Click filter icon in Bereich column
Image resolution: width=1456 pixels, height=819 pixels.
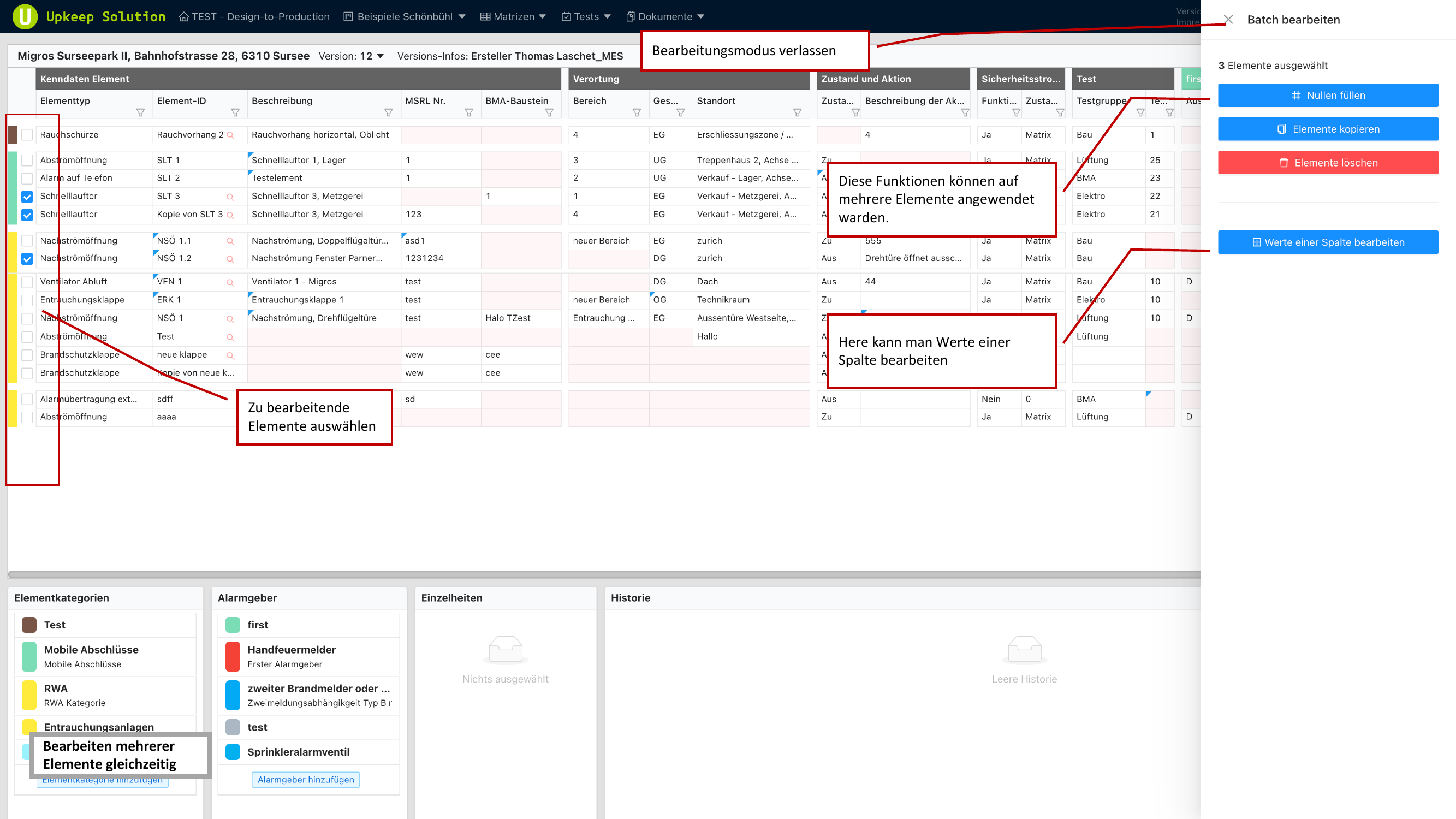[x=637, y=112]
